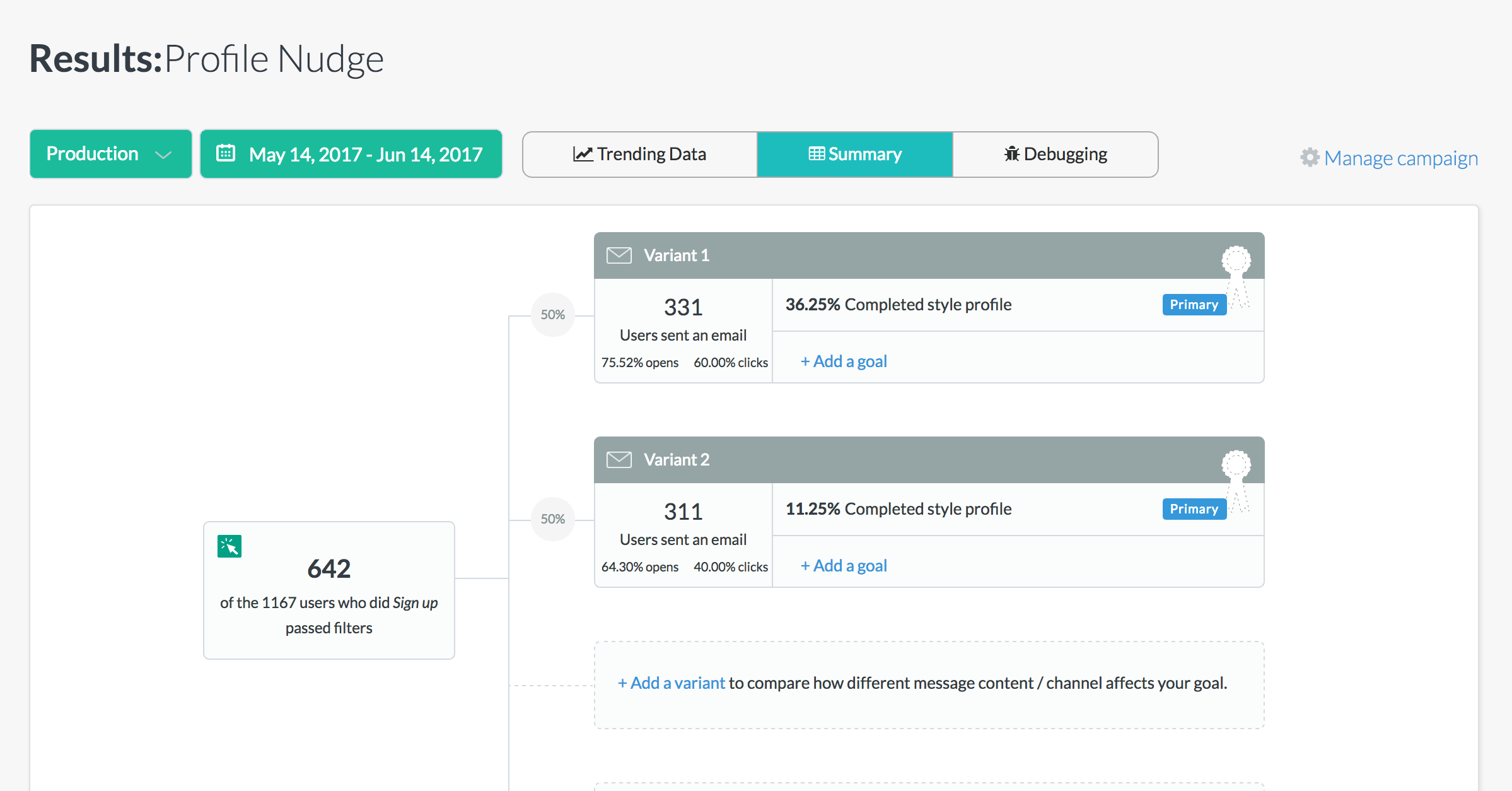Click the award ribbon icon on Variant 2

[1236, 481]
